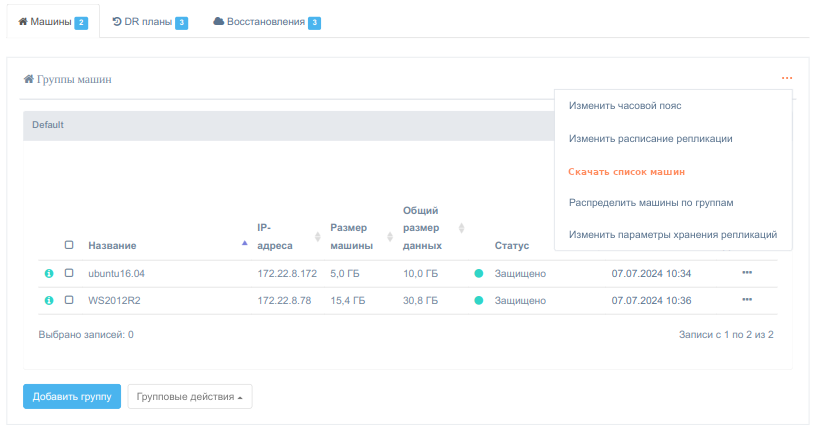
Task: Click the info icon for ubuntu16.04
Action: [49, 273]
